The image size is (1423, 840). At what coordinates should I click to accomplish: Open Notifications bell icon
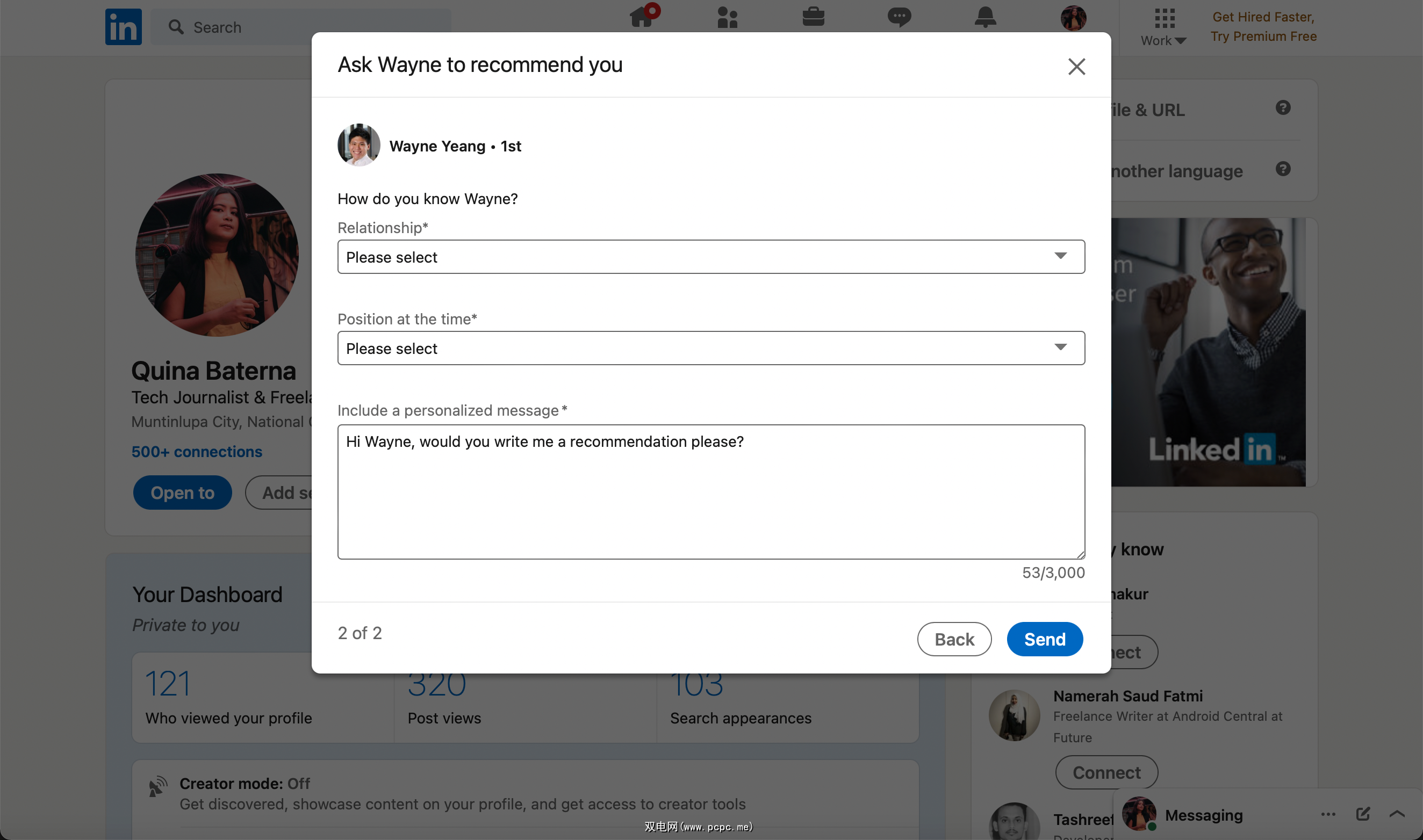(985, 17)
